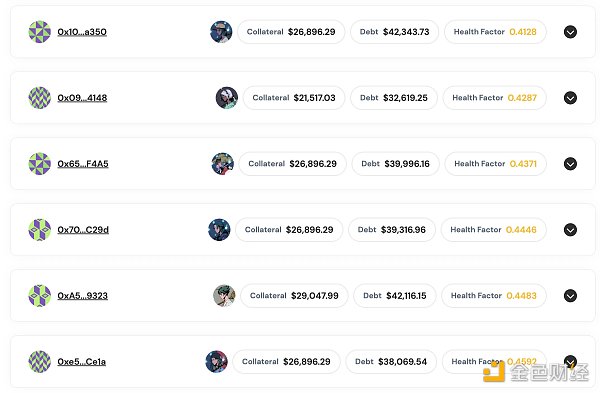Image resolution: width=600 pixels, height=393 pixels.
Task: Expand row with health factor 0.4371
Action: click(x=570, y=164)
